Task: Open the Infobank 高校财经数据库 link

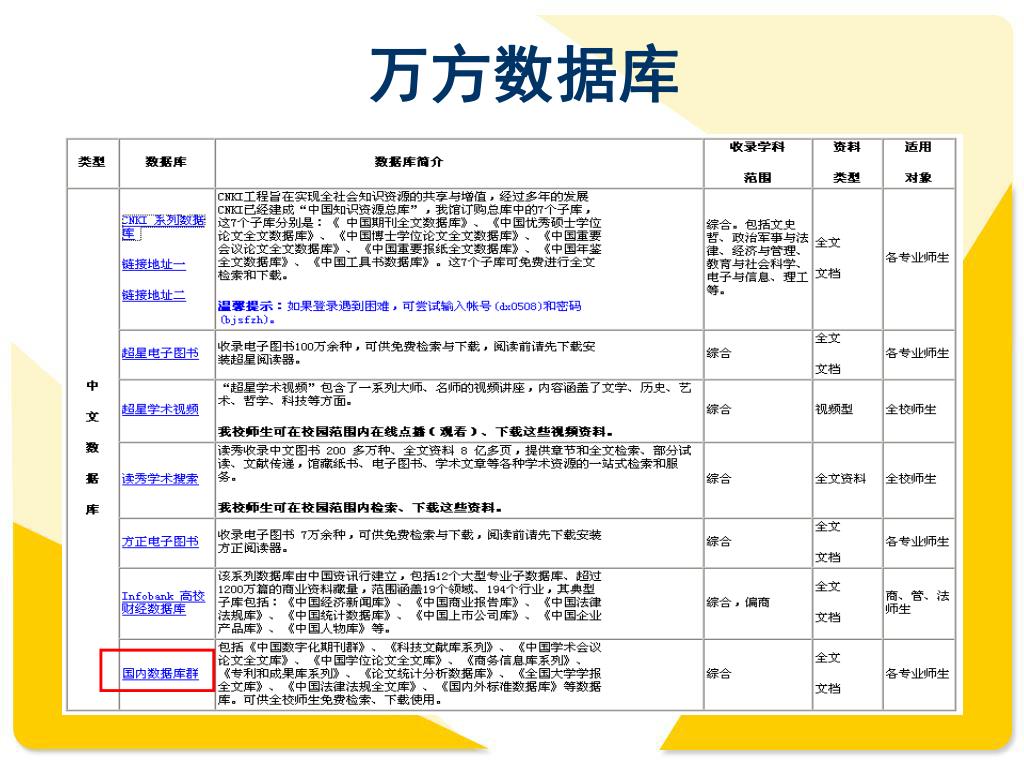Action: tap(163, 602)
